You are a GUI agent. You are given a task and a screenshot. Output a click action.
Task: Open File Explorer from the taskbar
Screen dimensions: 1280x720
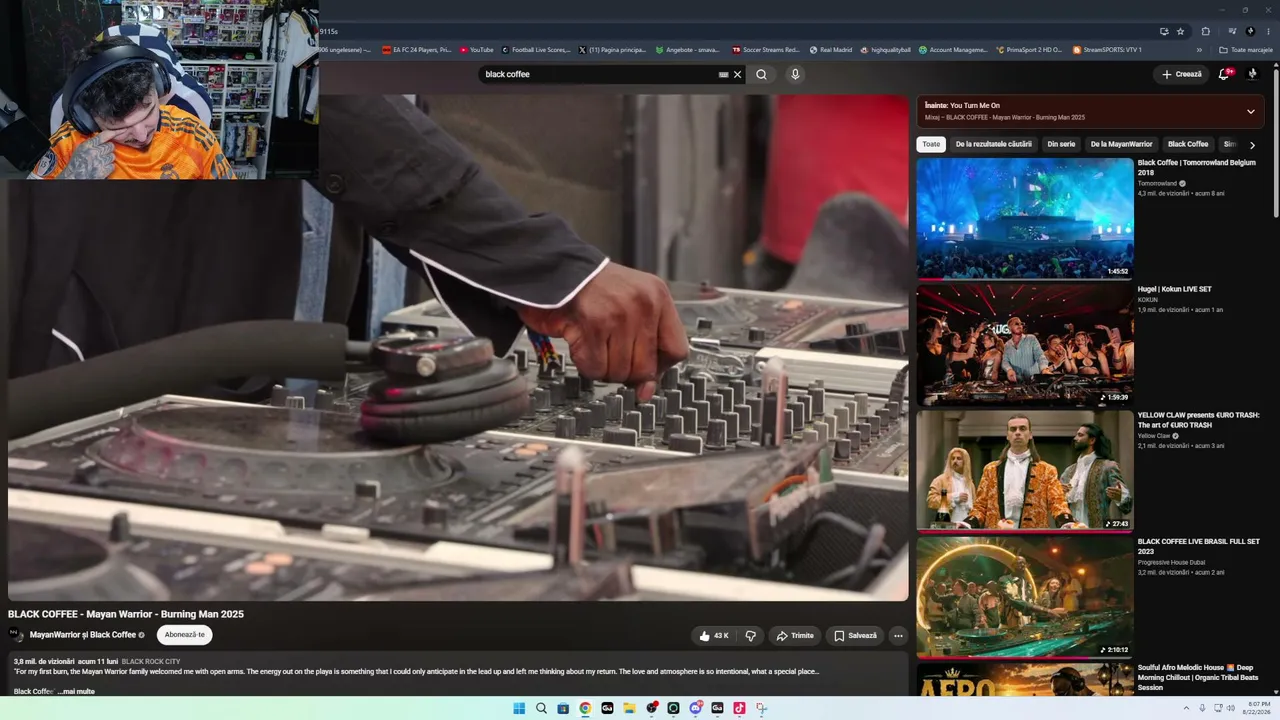click(x=629, y=708)
